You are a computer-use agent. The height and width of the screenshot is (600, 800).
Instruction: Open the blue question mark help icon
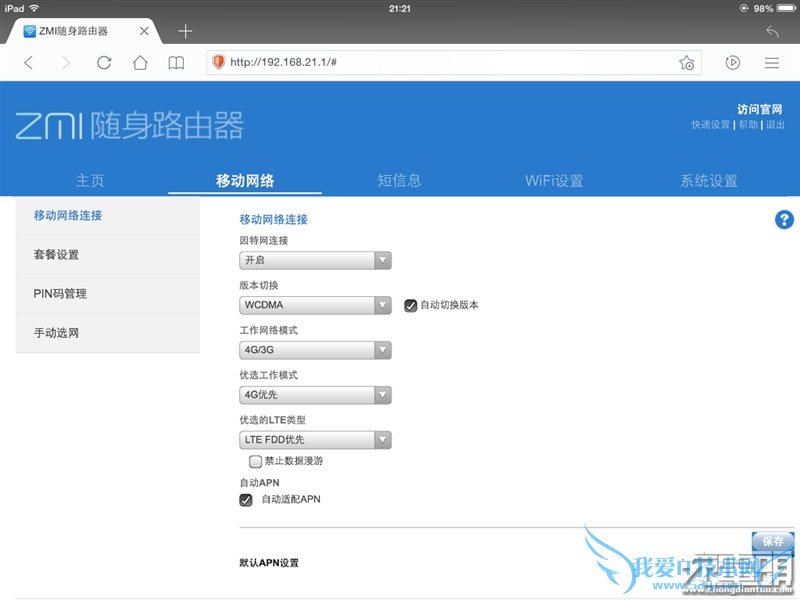(784, 220)
